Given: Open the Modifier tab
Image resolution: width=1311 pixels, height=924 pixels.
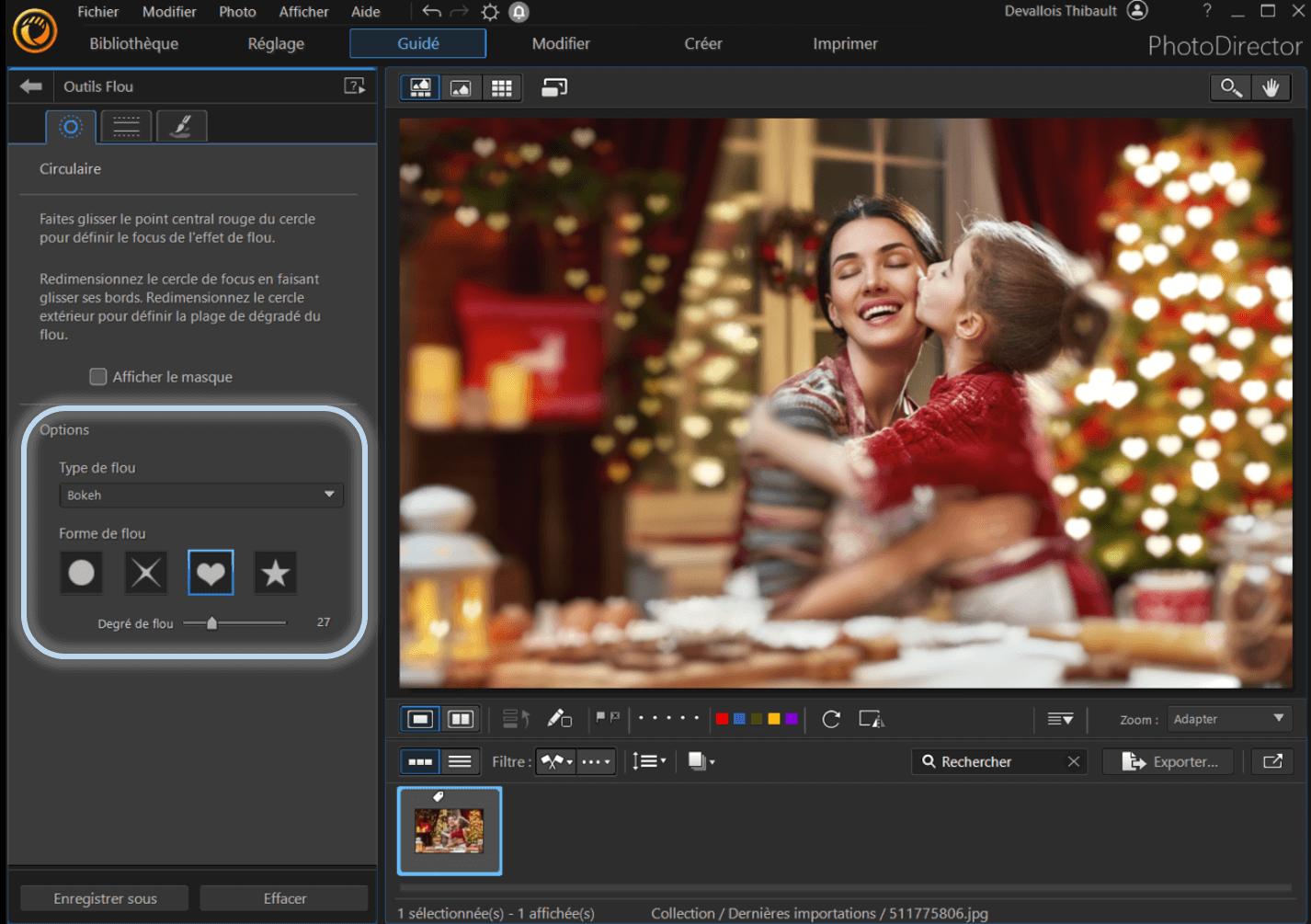Looking at the screenshot, I should click(x=561, y=43).
